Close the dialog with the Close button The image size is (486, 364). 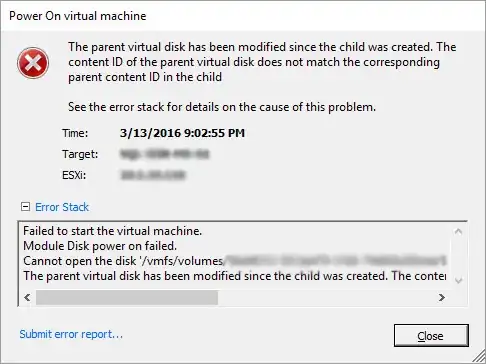431,336
